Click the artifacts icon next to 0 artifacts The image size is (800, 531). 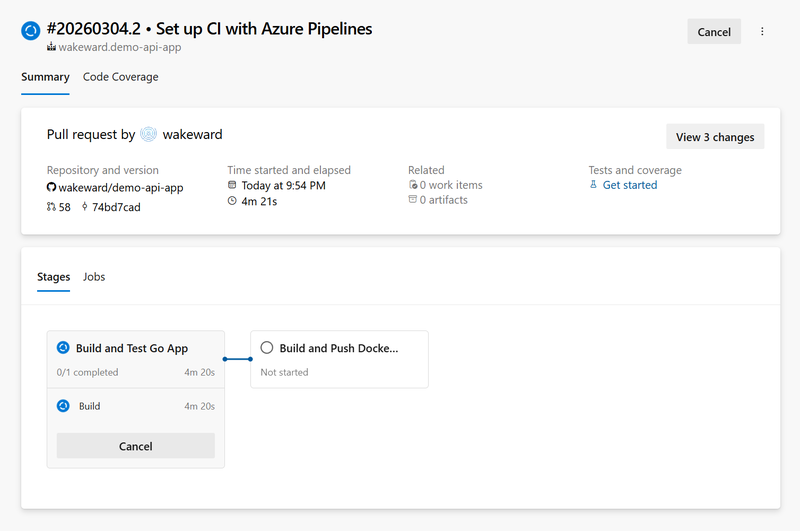(412, 200)
